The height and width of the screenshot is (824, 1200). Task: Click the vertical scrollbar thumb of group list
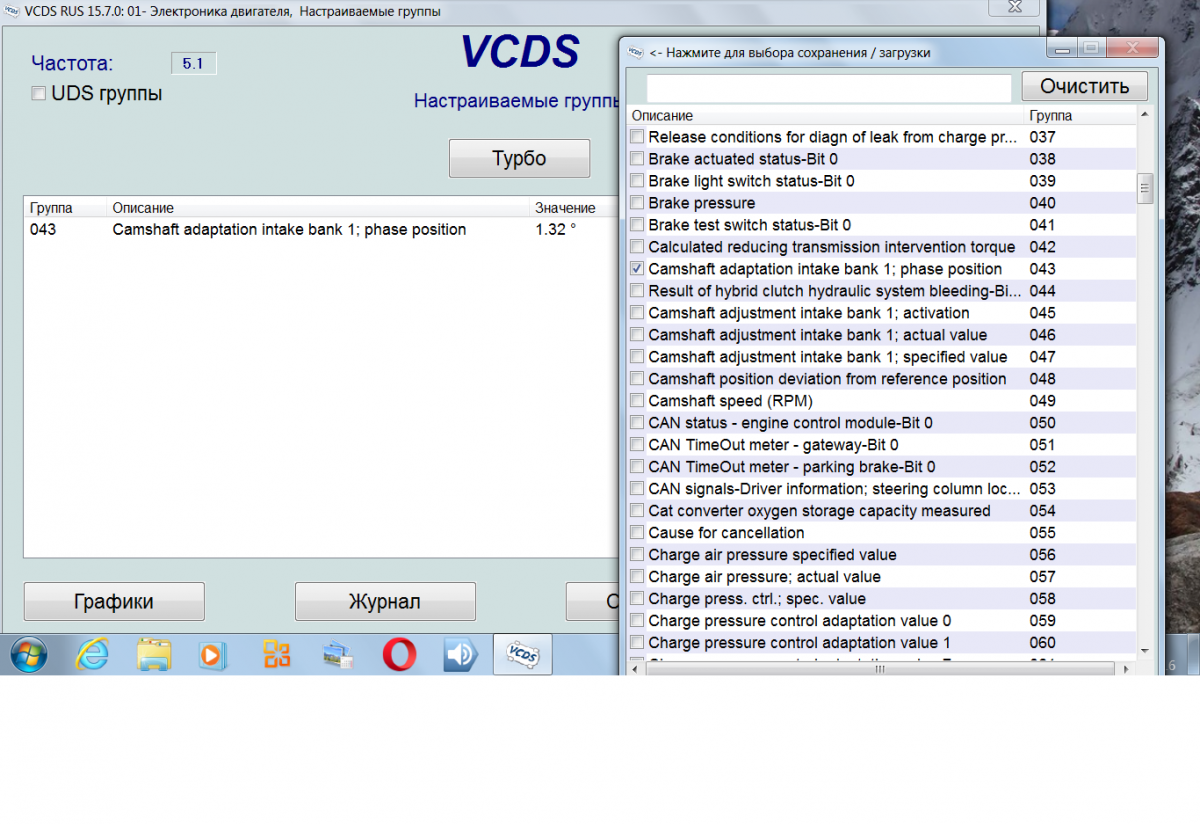1146,188
